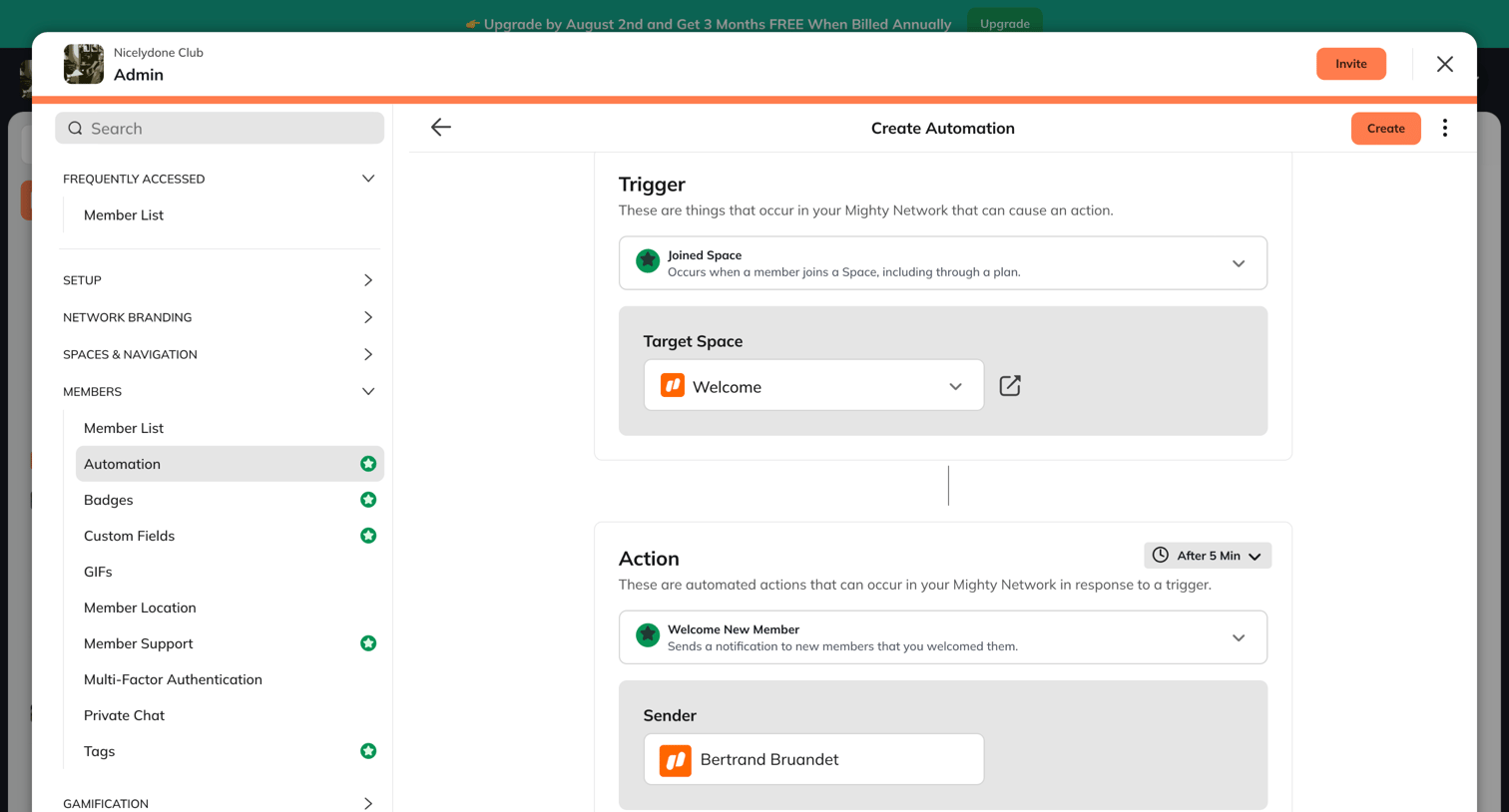The width and height of the screenshot is (1509, 812).
Task: Click the Search input field
Action: point(220,128)
